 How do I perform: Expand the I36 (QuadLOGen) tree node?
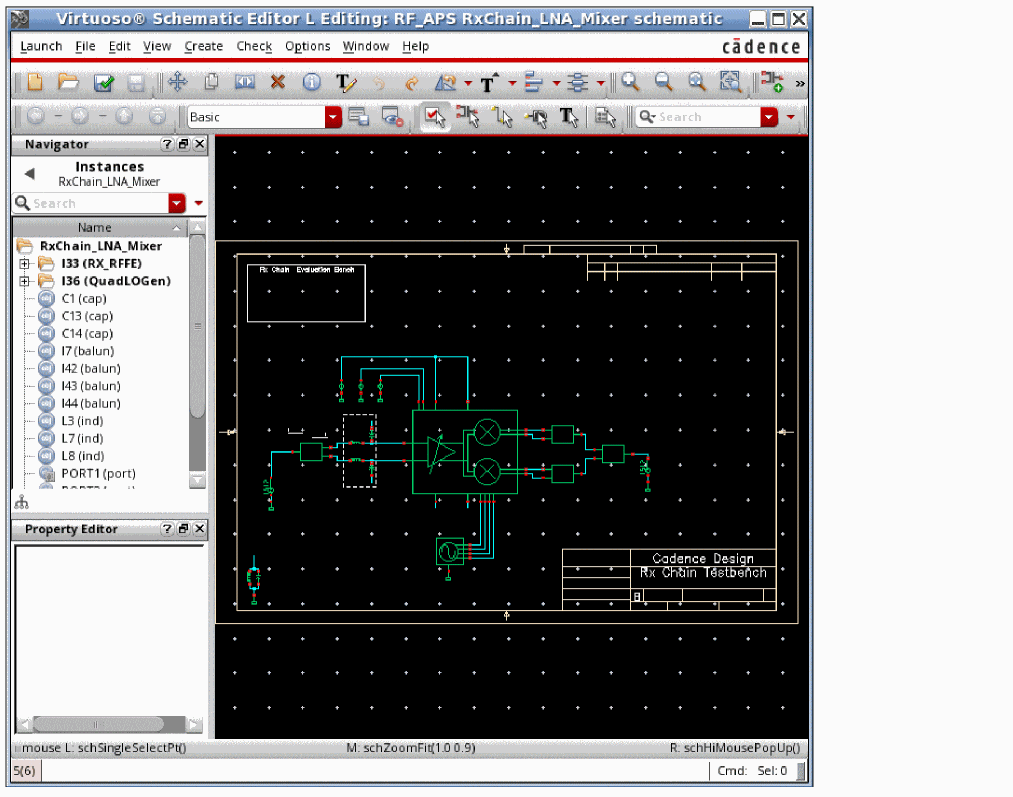[25, 281]
